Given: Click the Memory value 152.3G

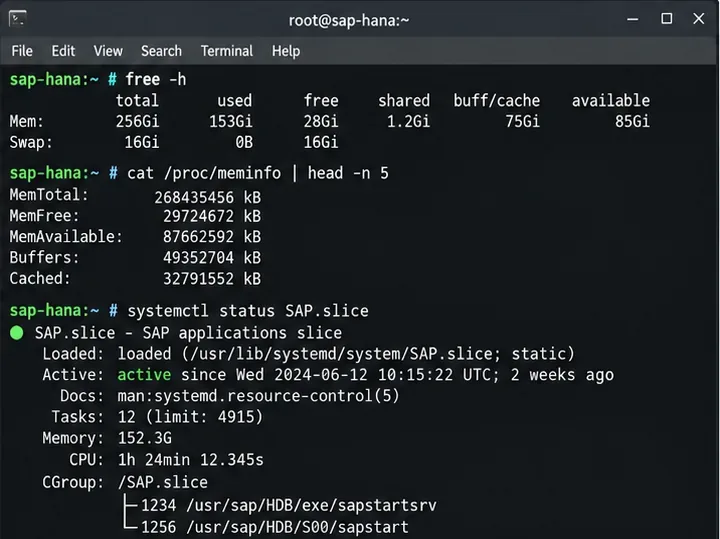Looking at the screenshot, I should point(145,438).
